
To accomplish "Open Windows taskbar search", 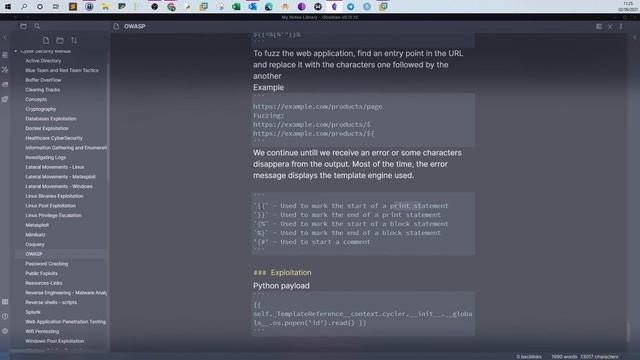I will coord(24,7).
